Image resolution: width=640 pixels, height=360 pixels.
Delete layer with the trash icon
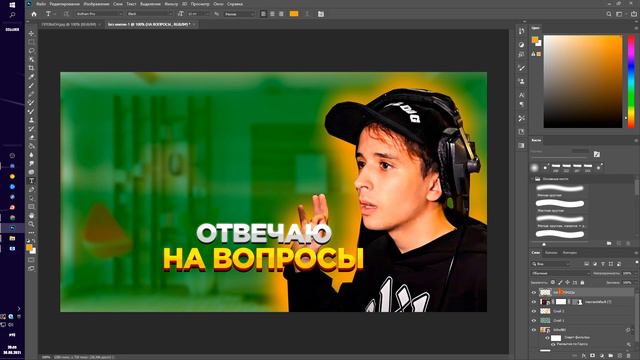(629, 356)
